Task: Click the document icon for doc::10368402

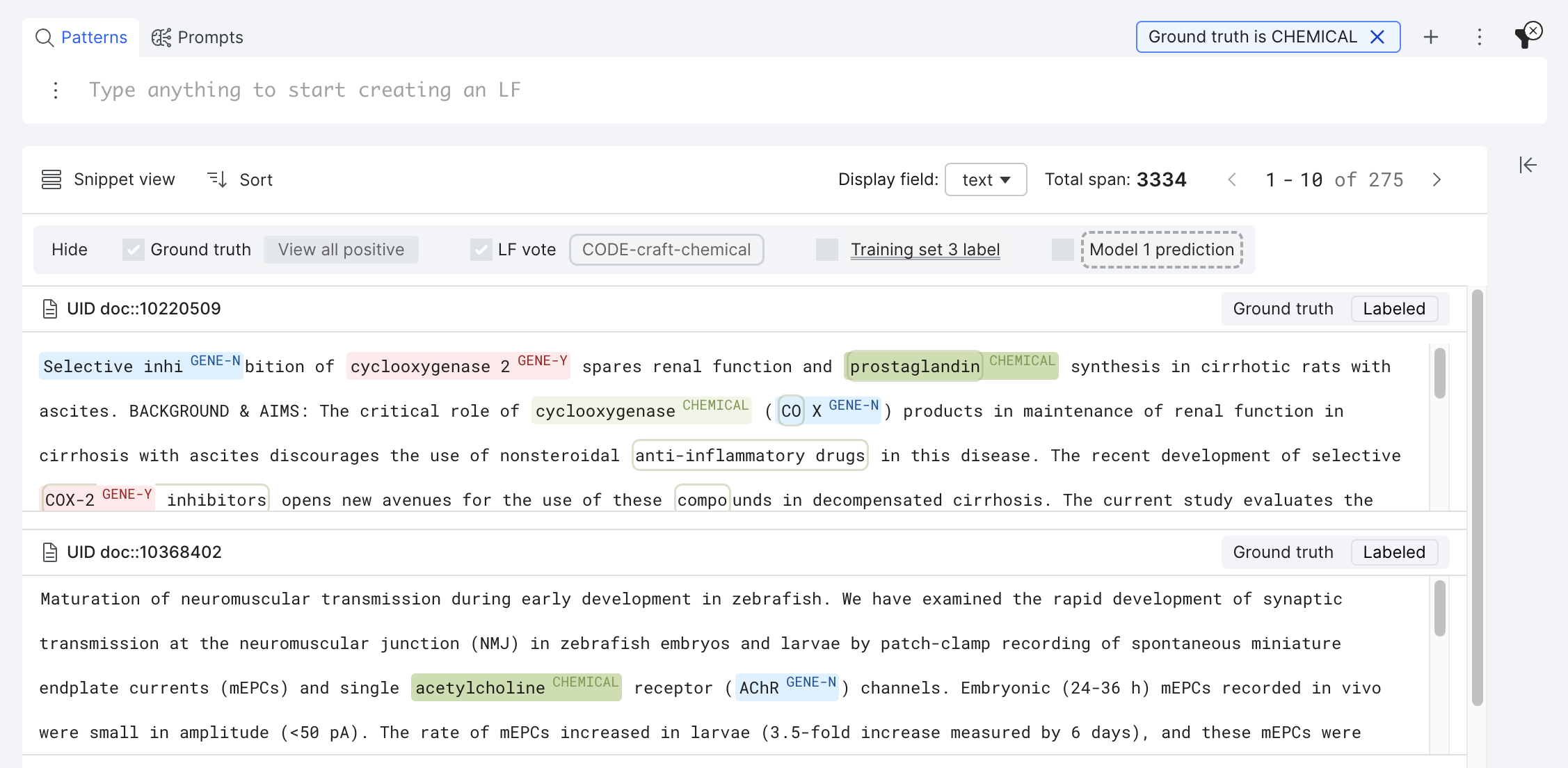Action: (50, 552)
